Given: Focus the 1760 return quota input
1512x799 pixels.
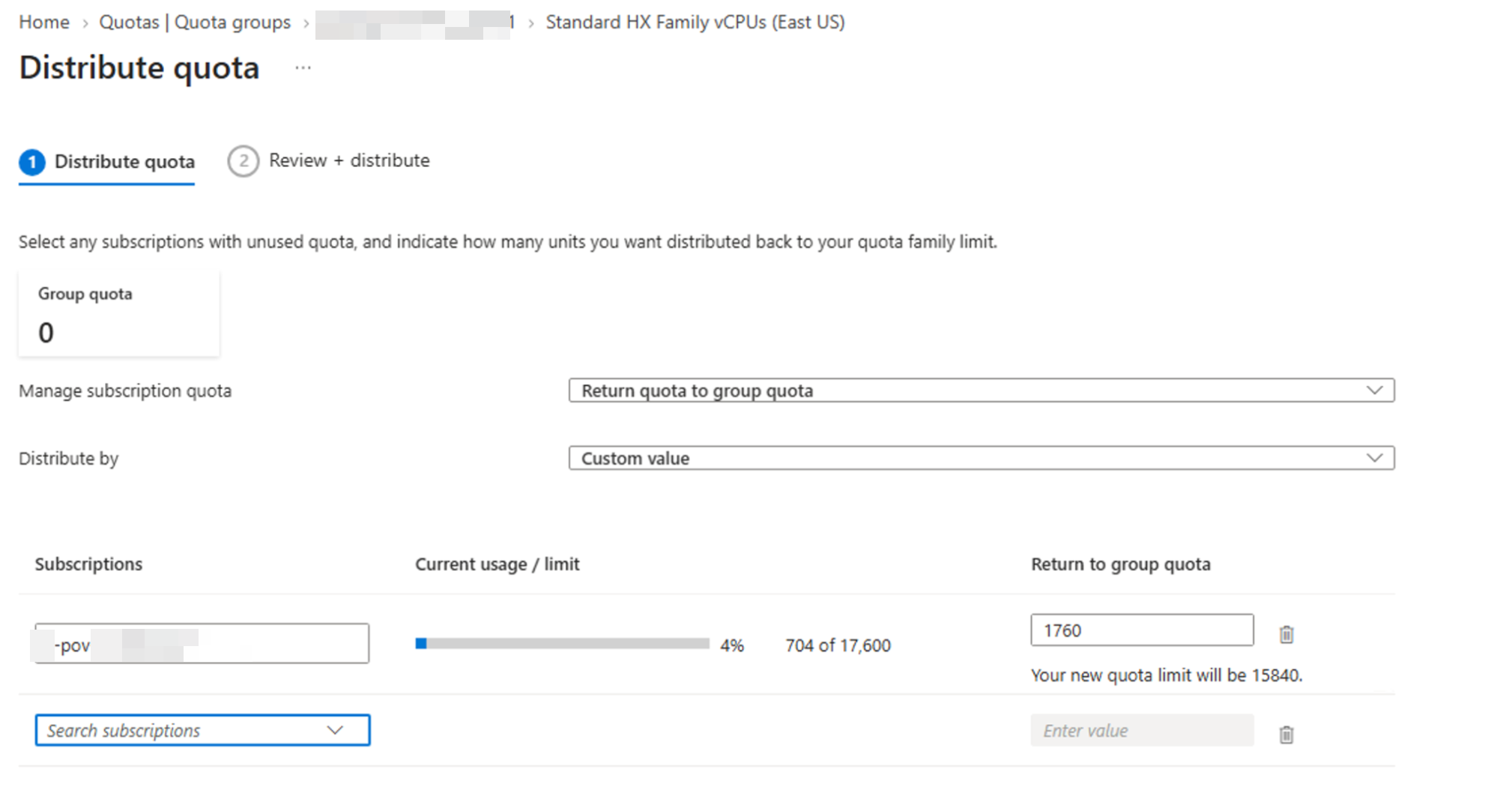Looking at the screenshot, I should 1142,630.
